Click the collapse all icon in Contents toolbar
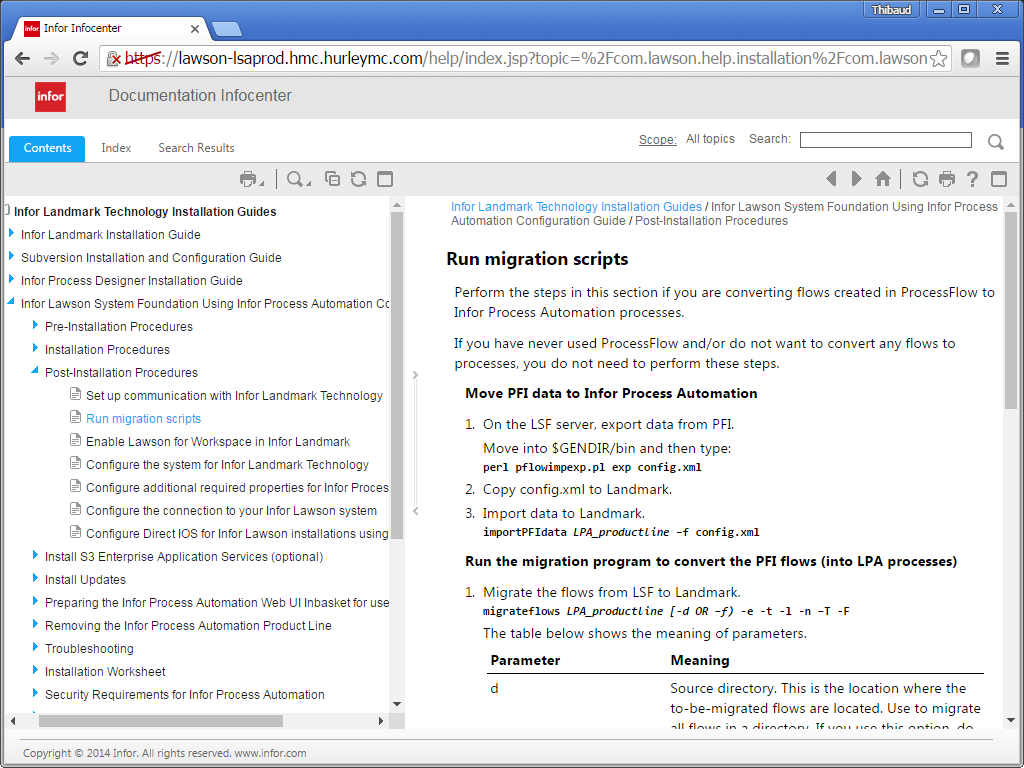 click(x=332, y=179)
